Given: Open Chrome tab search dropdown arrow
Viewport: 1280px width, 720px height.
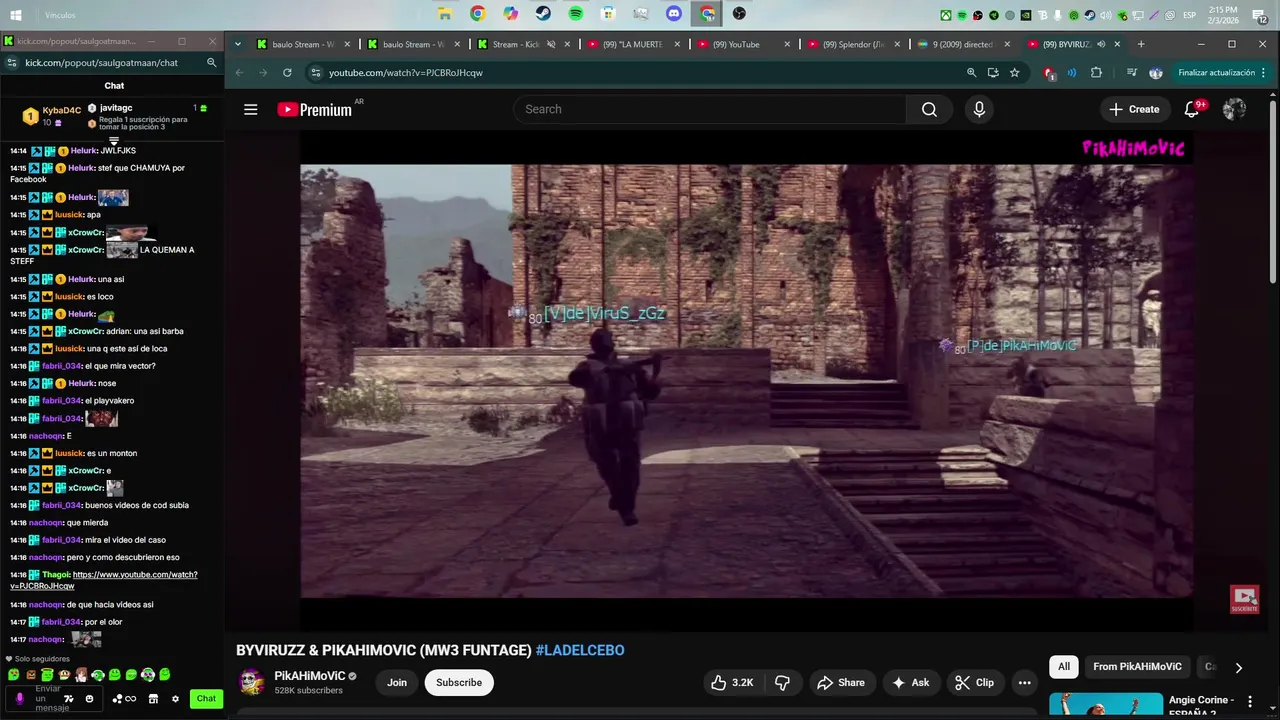Looking at the screenshot, I should click(237, 45).
